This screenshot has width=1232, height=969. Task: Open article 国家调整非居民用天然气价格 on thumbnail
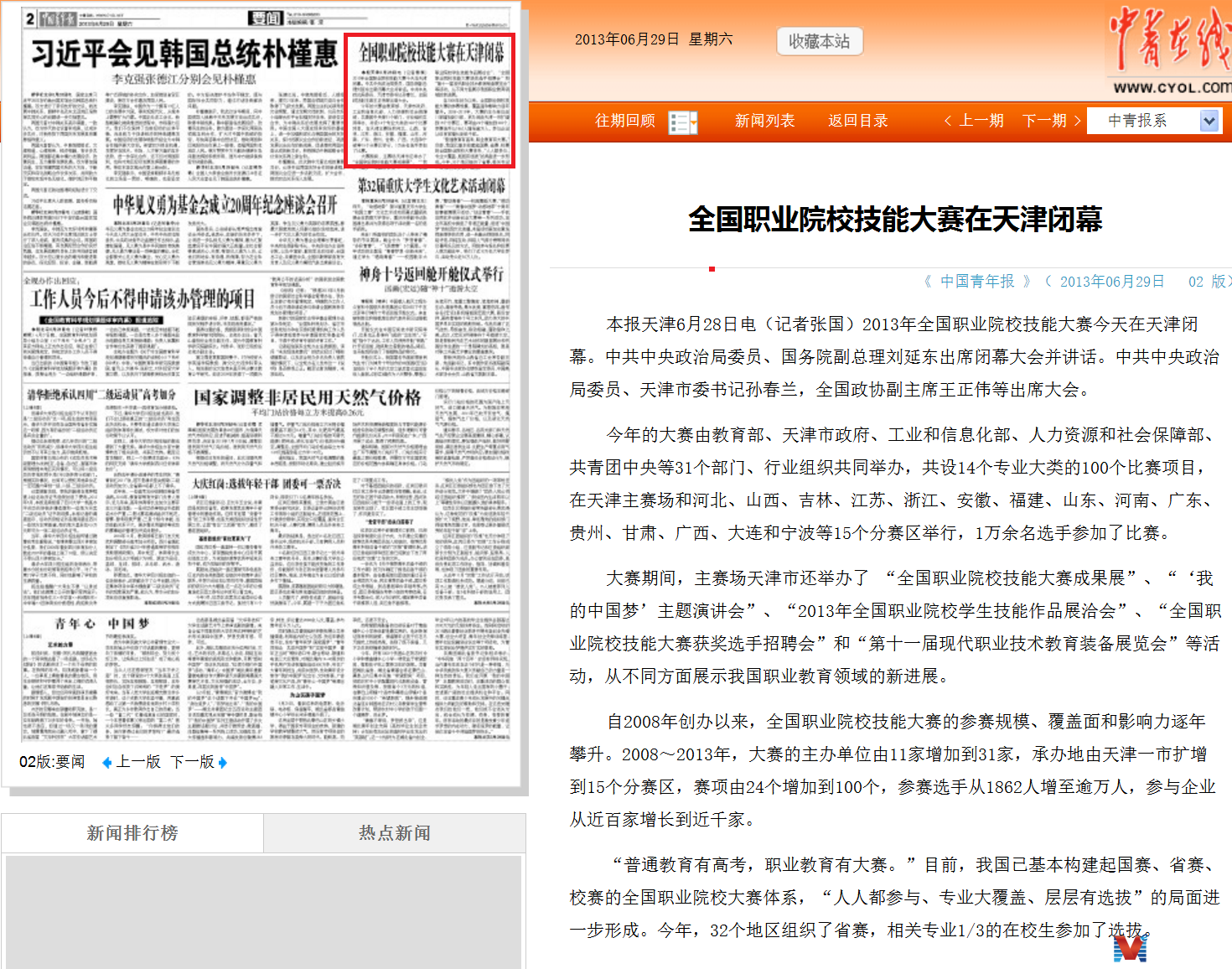(307, 398)
